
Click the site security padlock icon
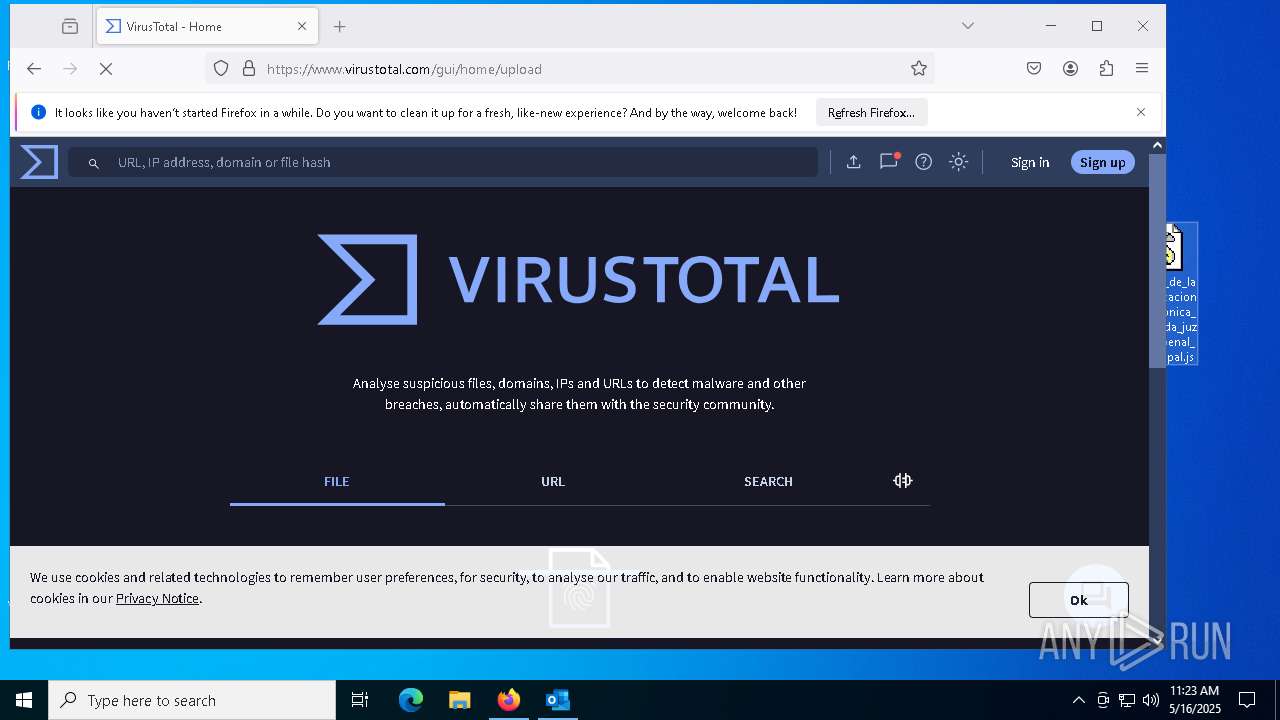(248, 68)
